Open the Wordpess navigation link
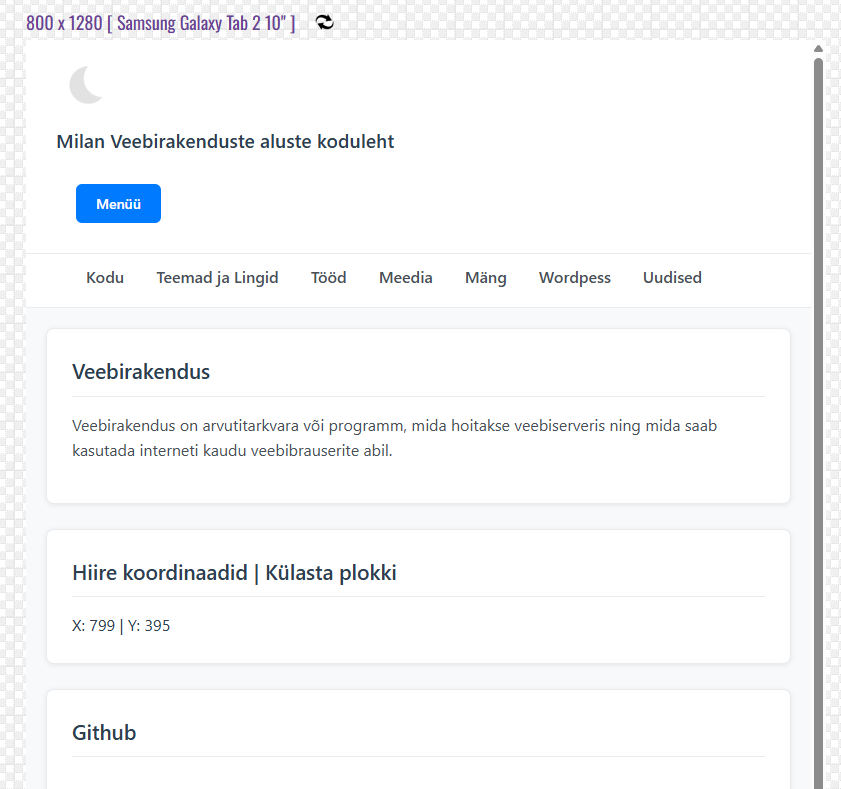The width and height of the screenshot is (841, 789). point(574,278)
